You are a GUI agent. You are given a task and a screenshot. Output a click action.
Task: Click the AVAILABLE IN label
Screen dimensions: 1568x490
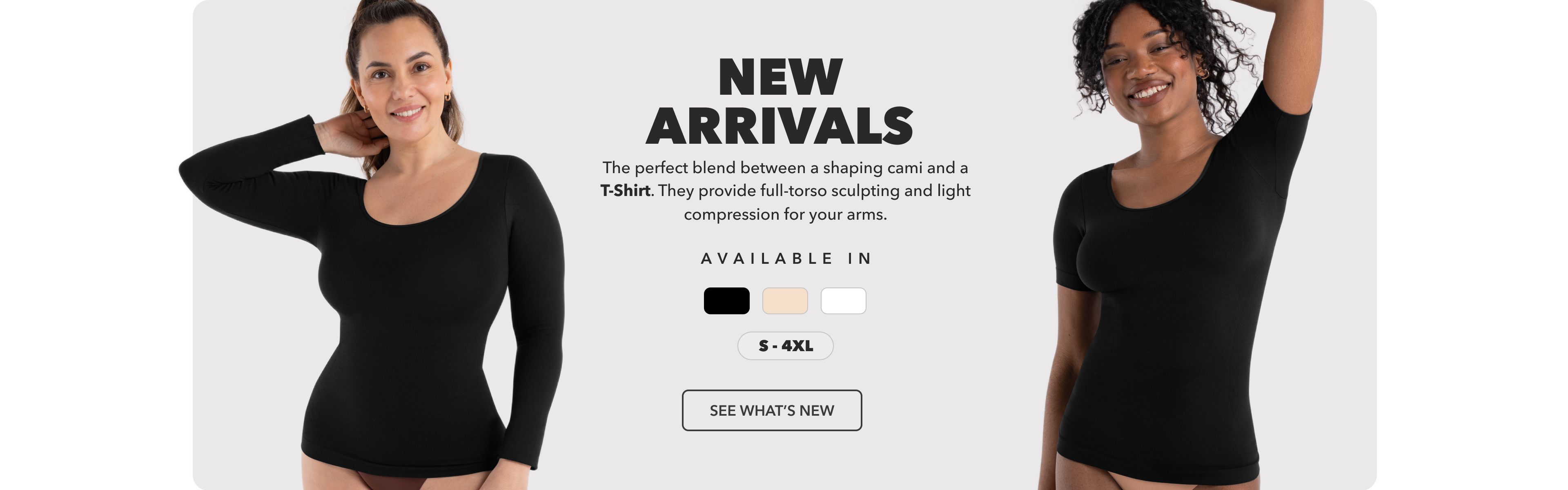pos(786,259)
